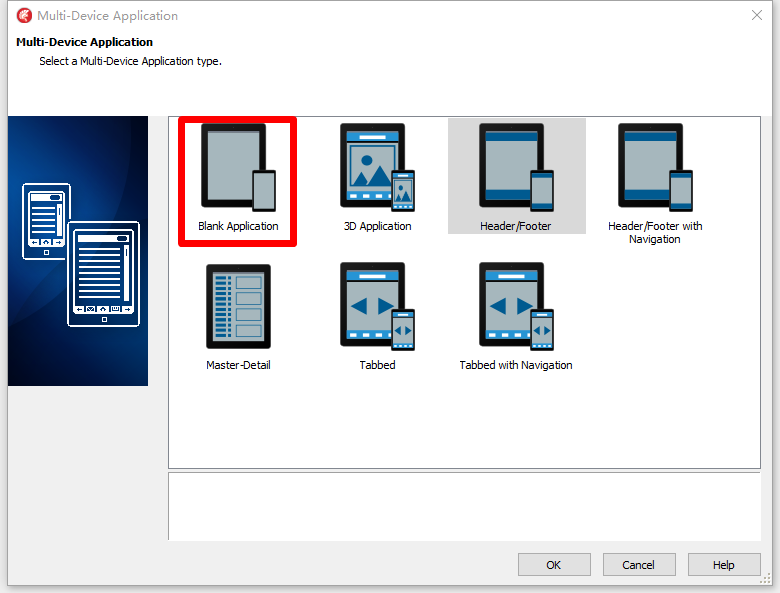Click the "Header/Footer" label text

516,226
